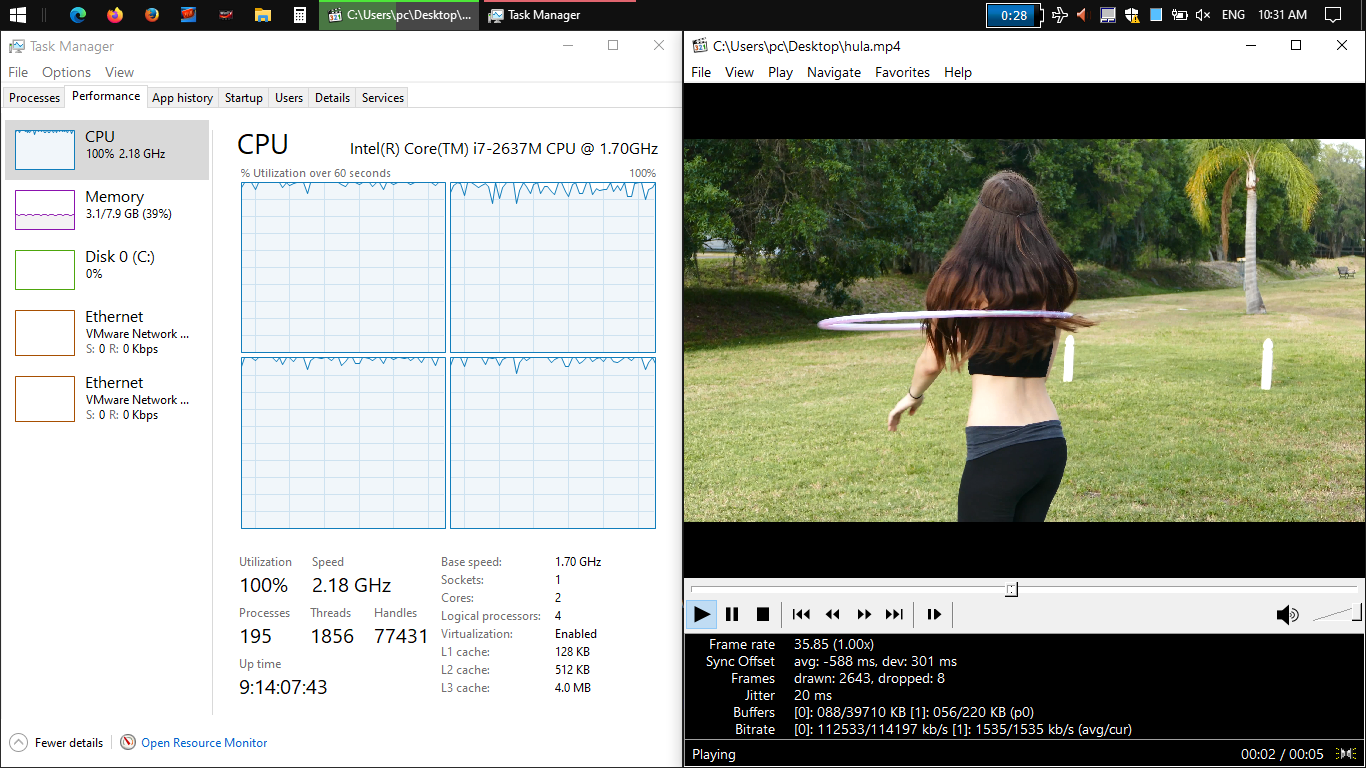This screenshot has height=768, width=1366.
Task: Open the Help menu in the media player
Action: (958, 72)
